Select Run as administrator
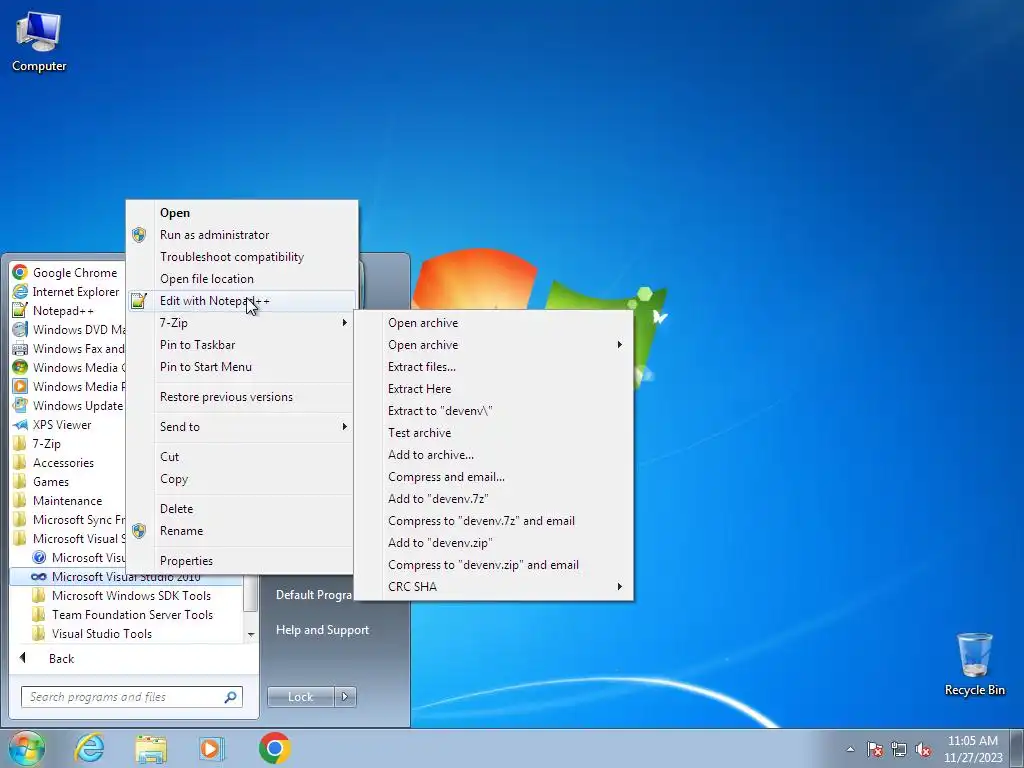The image size is (1024, 768). pyautogui.click(x=241, y=234)
